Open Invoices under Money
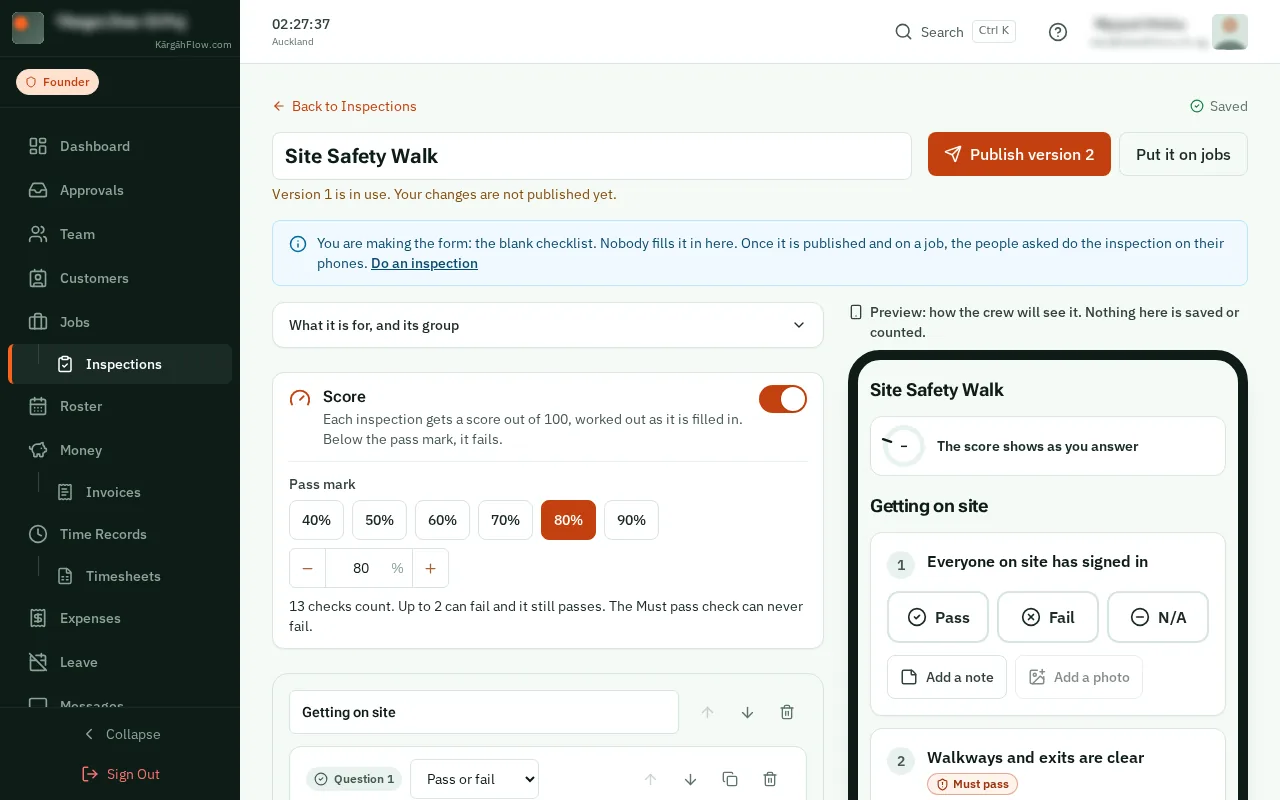The width and height of the screenshot is (1280, 800). [139, 492]
